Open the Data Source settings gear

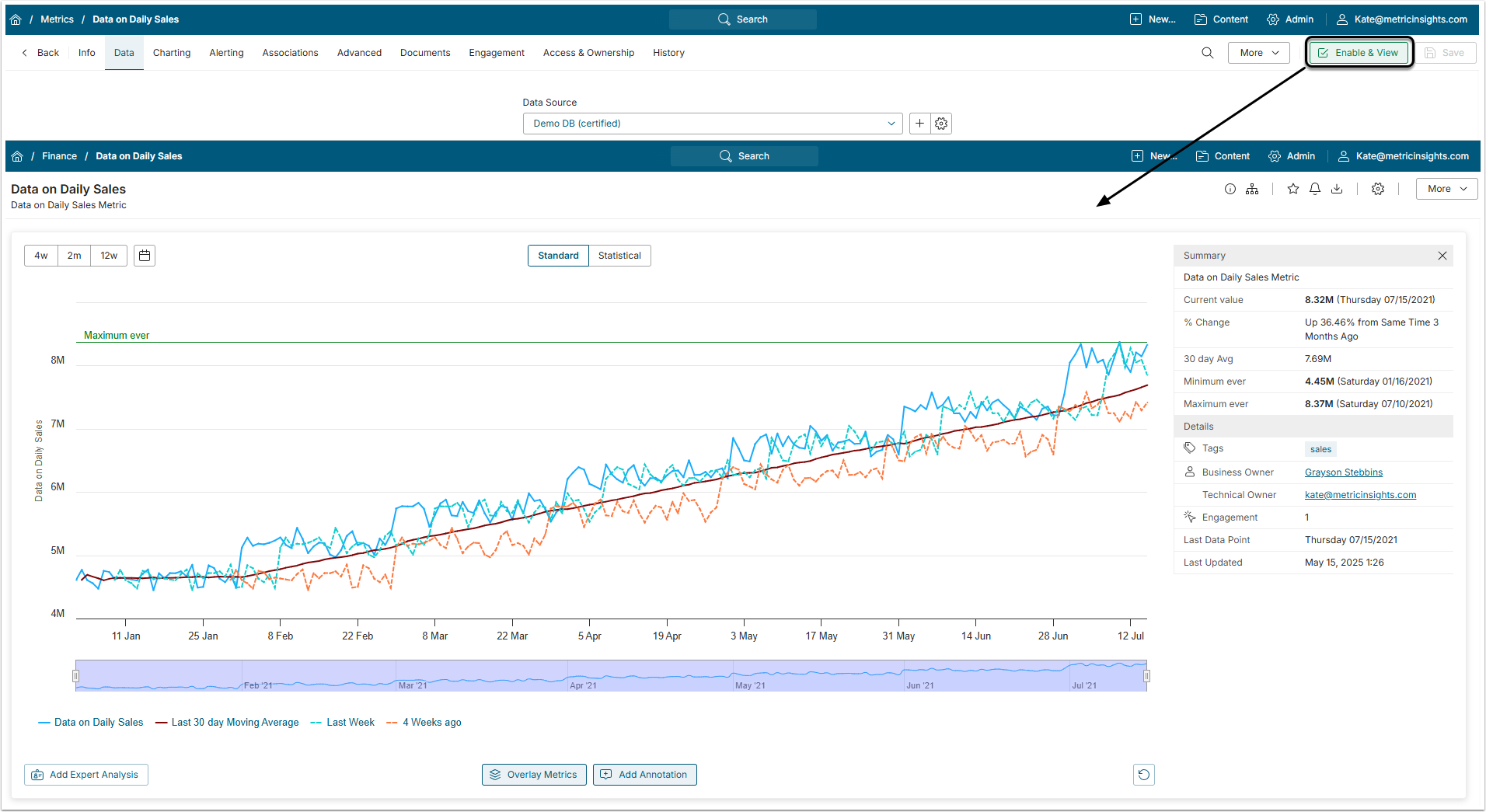pos(941,124)
